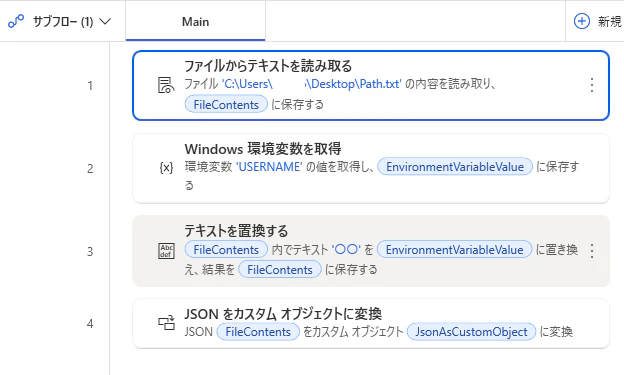
Task: Open the three-dot menu on step 3
Action: [592, 251]
